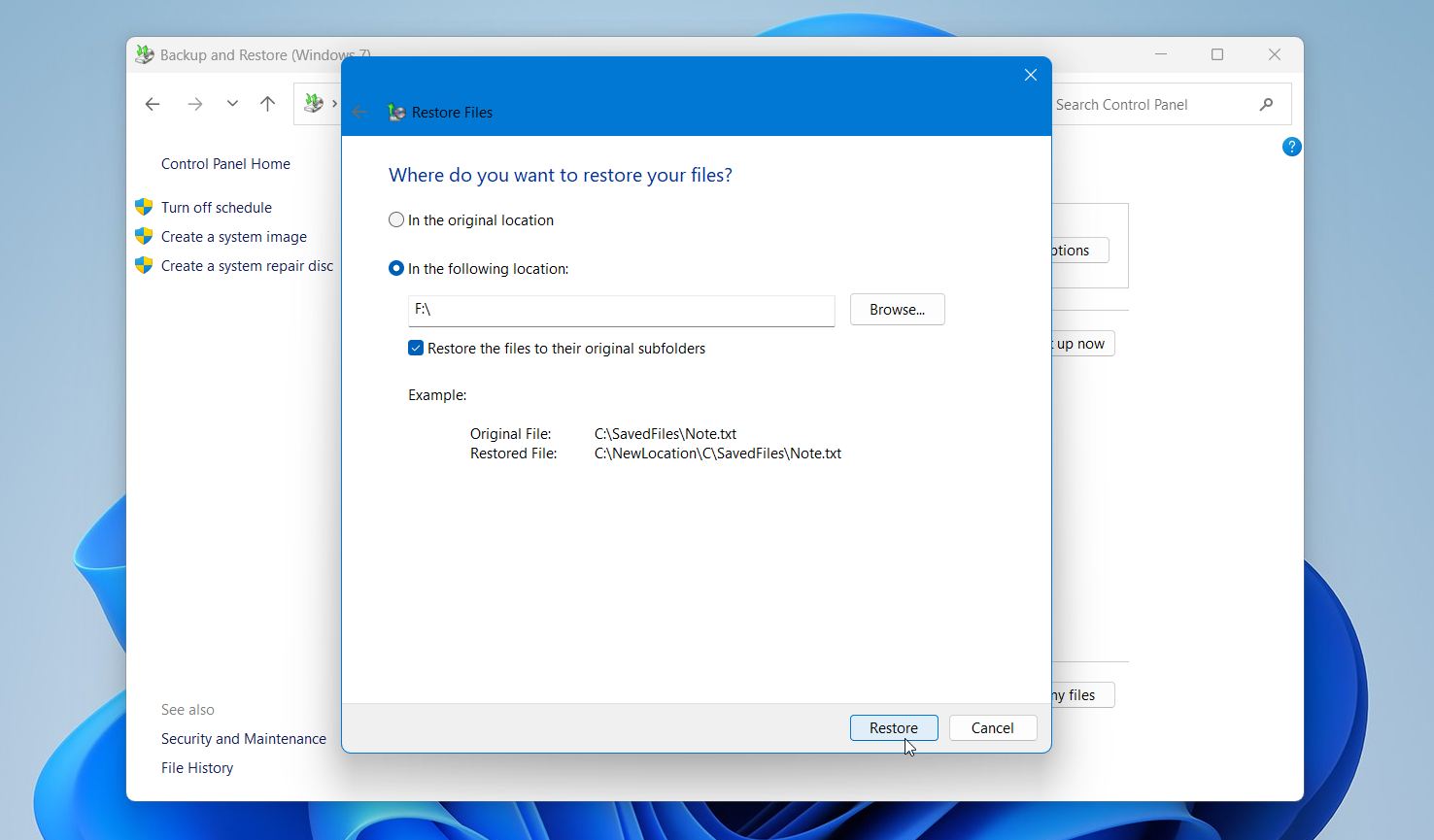The image size is (1434, 840).
Task: Click the UAC shield beside Turn off schedule
Action: pyautogui.click(x=143, y=207)
